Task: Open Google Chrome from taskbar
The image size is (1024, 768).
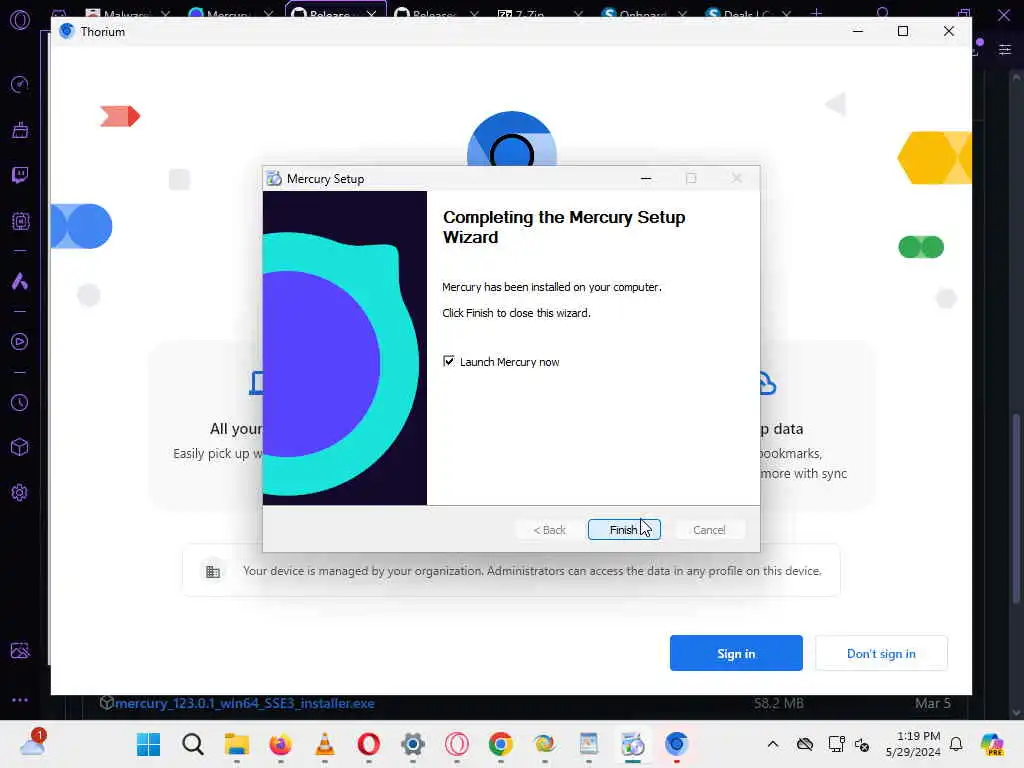Action: [x=500, y=744]
